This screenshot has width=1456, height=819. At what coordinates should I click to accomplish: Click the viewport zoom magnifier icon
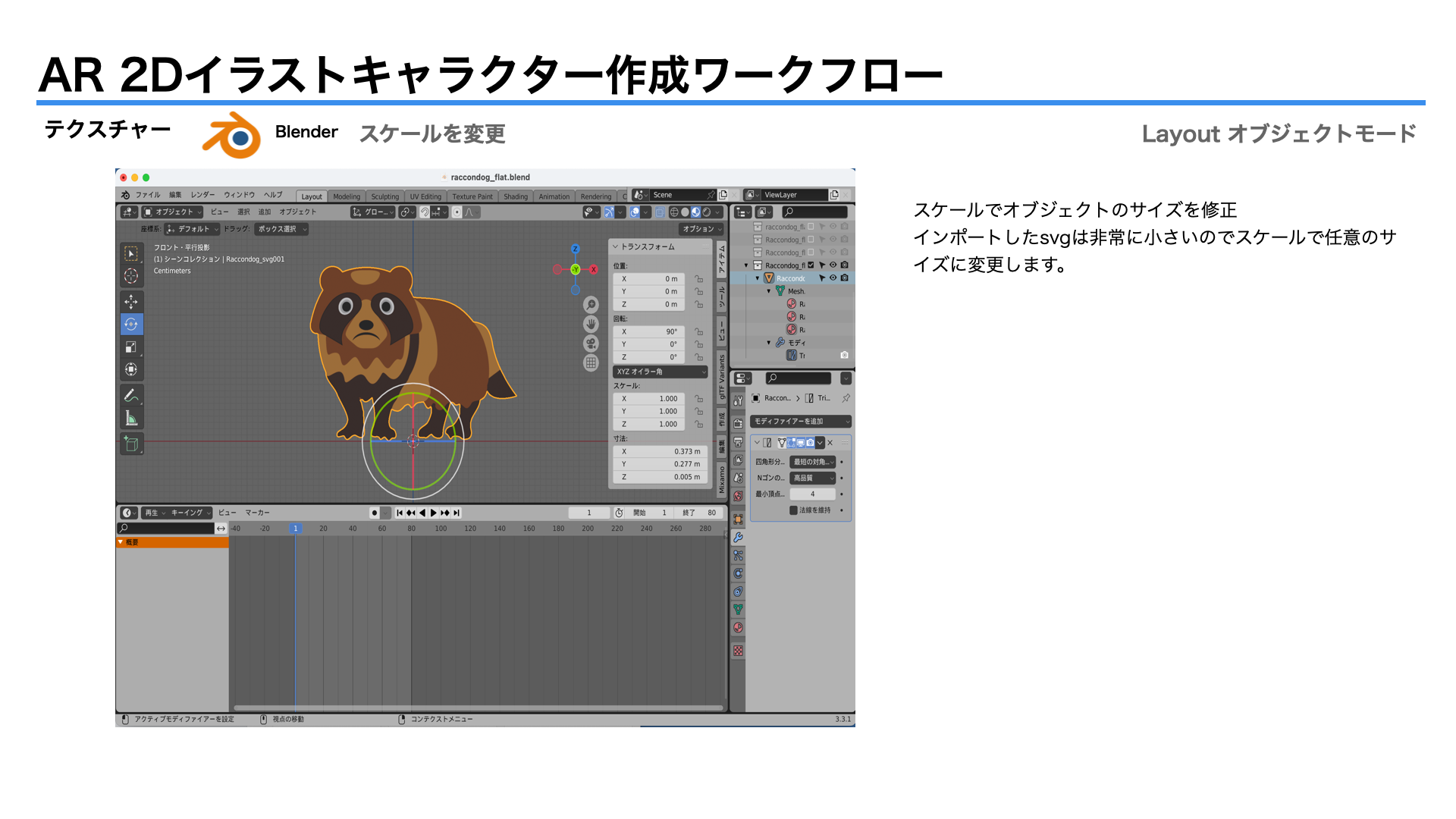point(591,305)
